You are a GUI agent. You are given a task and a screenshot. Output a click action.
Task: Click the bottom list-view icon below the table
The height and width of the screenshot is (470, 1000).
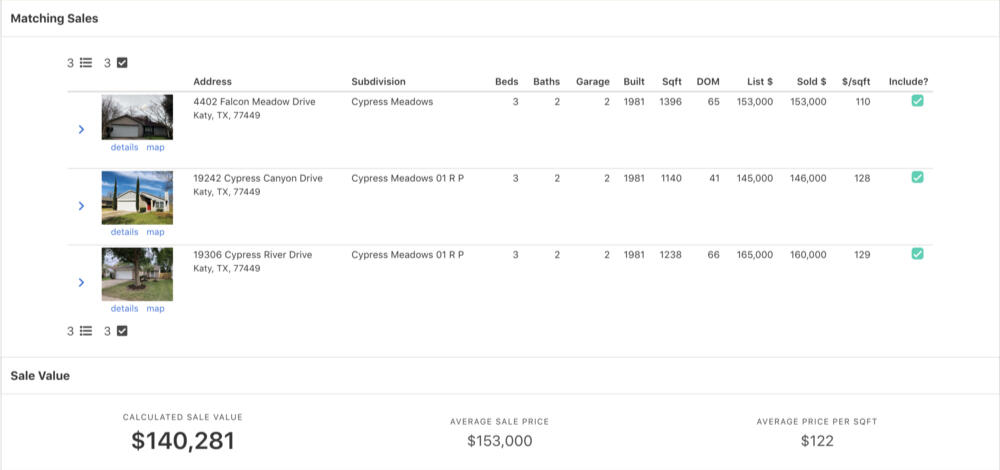tap(86, 331)
